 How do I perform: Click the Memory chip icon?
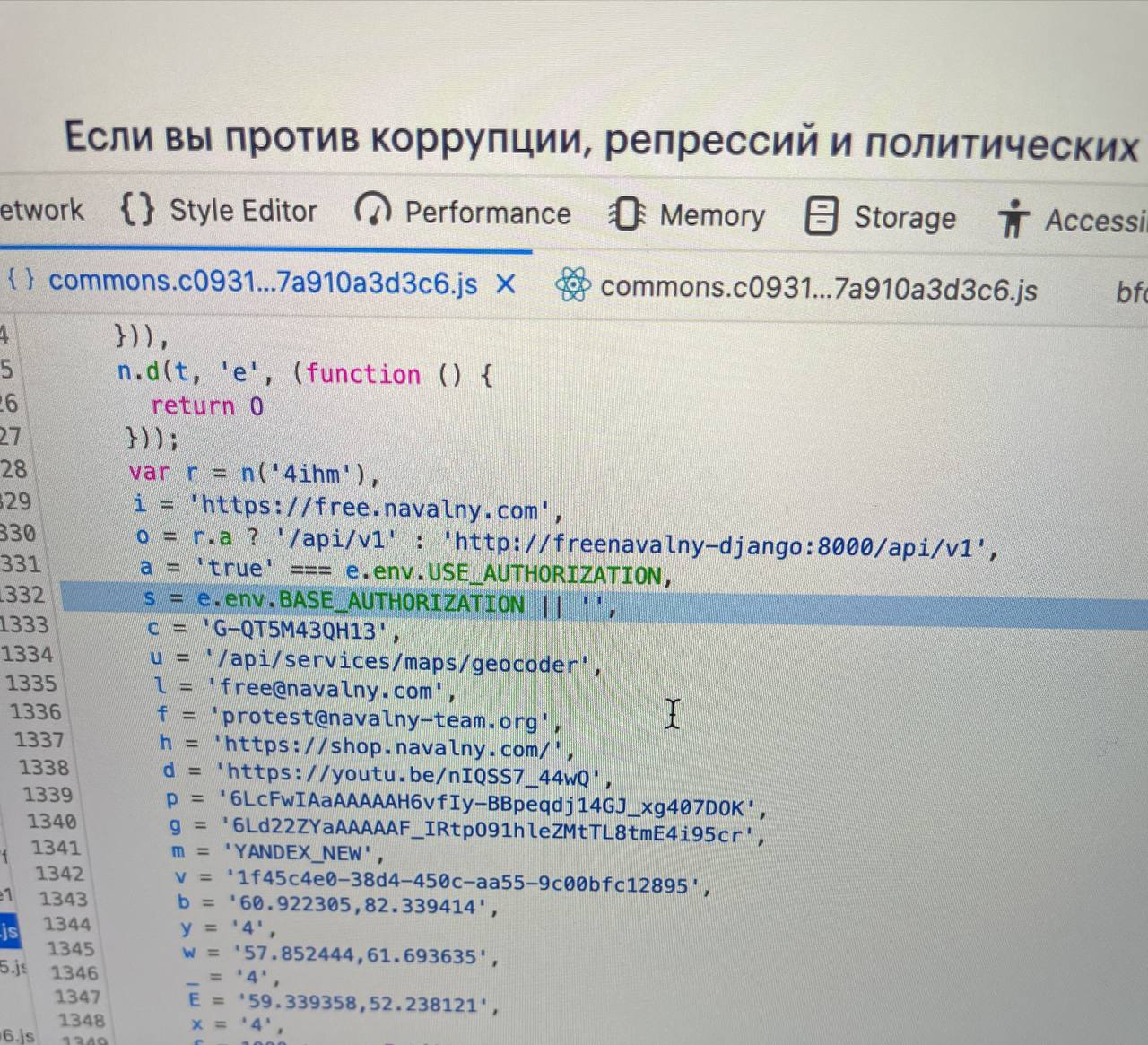(627, 214)
